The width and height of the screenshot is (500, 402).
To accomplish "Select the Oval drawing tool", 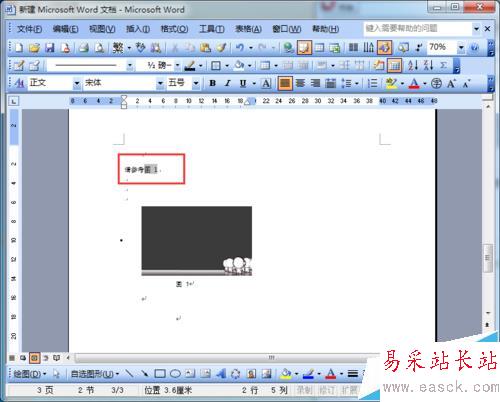I will coord(175,374).
